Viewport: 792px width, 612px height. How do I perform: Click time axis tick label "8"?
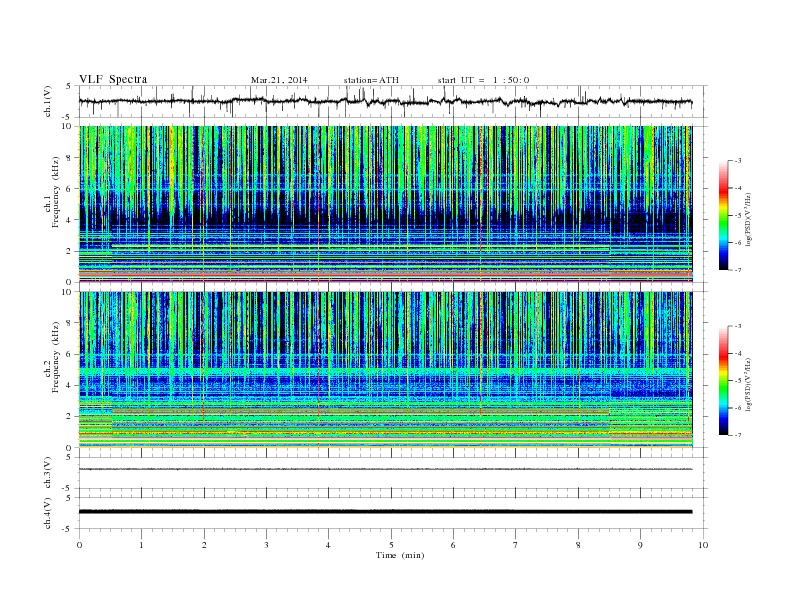pyautogui.click(x=578, y=545)
